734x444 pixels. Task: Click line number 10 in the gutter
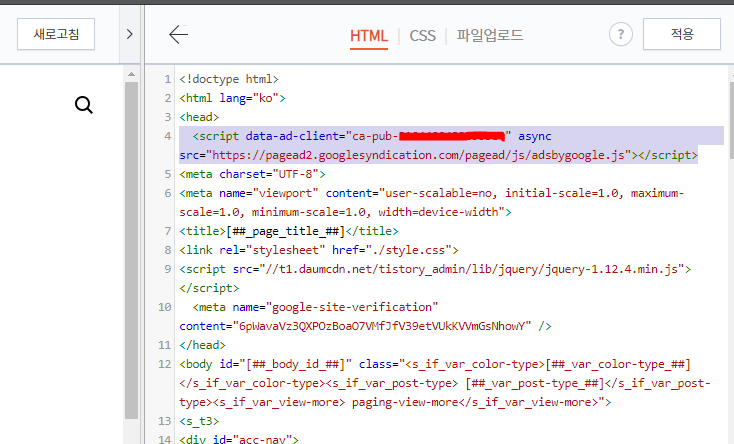click(x=164, y=307)
